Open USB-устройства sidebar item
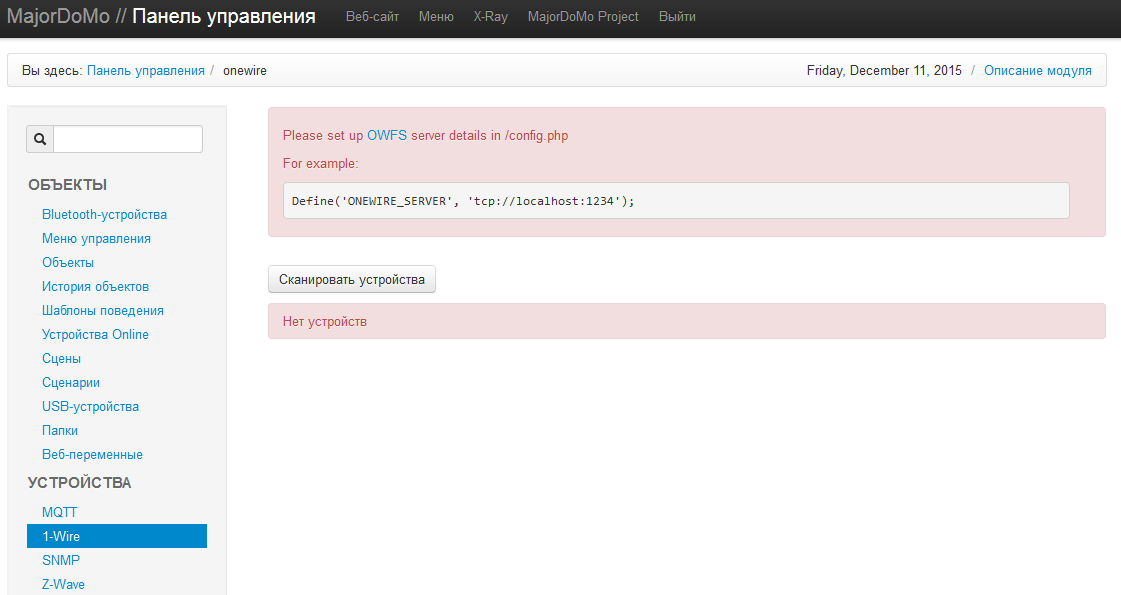The image size is (1121, 595). point(90,407)
